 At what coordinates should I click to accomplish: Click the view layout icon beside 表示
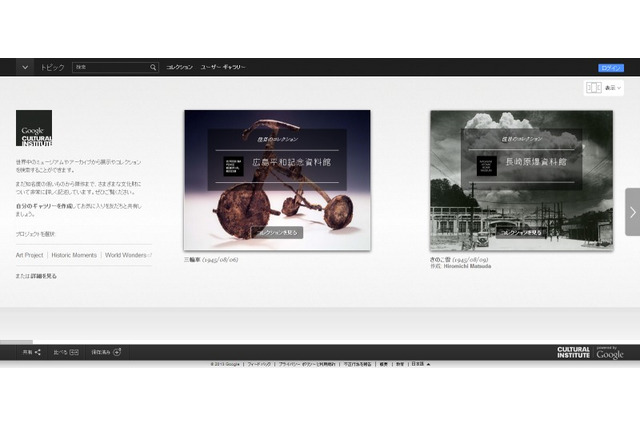tap(593, 88)
